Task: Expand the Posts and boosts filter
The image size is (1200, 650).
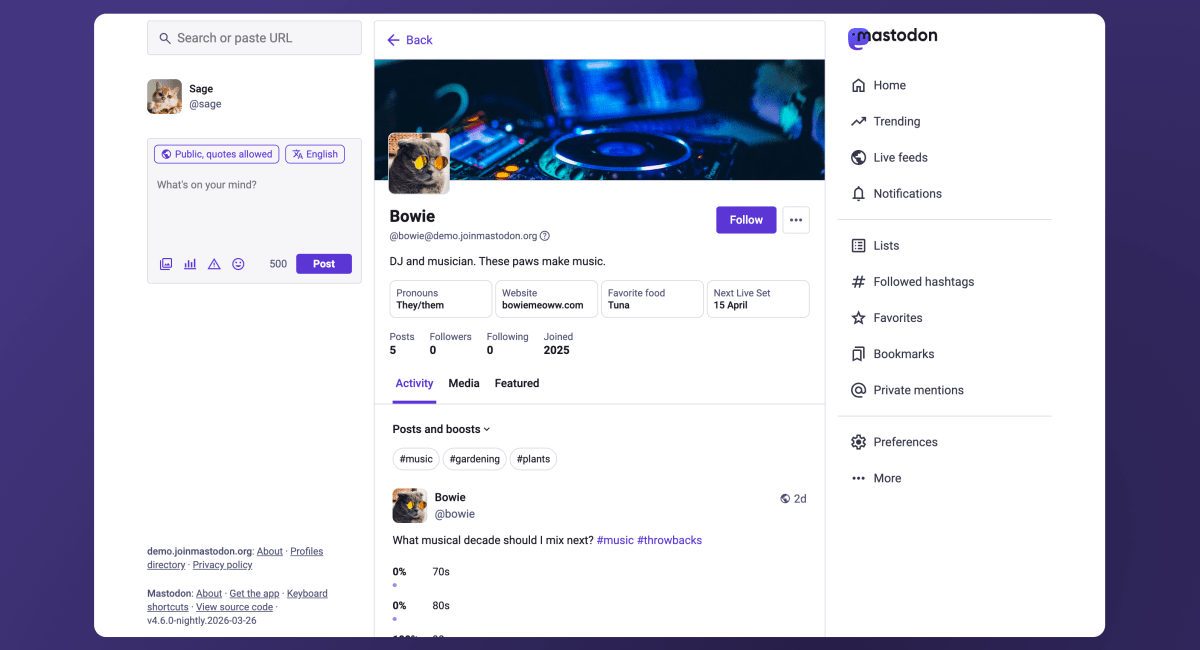Action: [x=441, y=429]
